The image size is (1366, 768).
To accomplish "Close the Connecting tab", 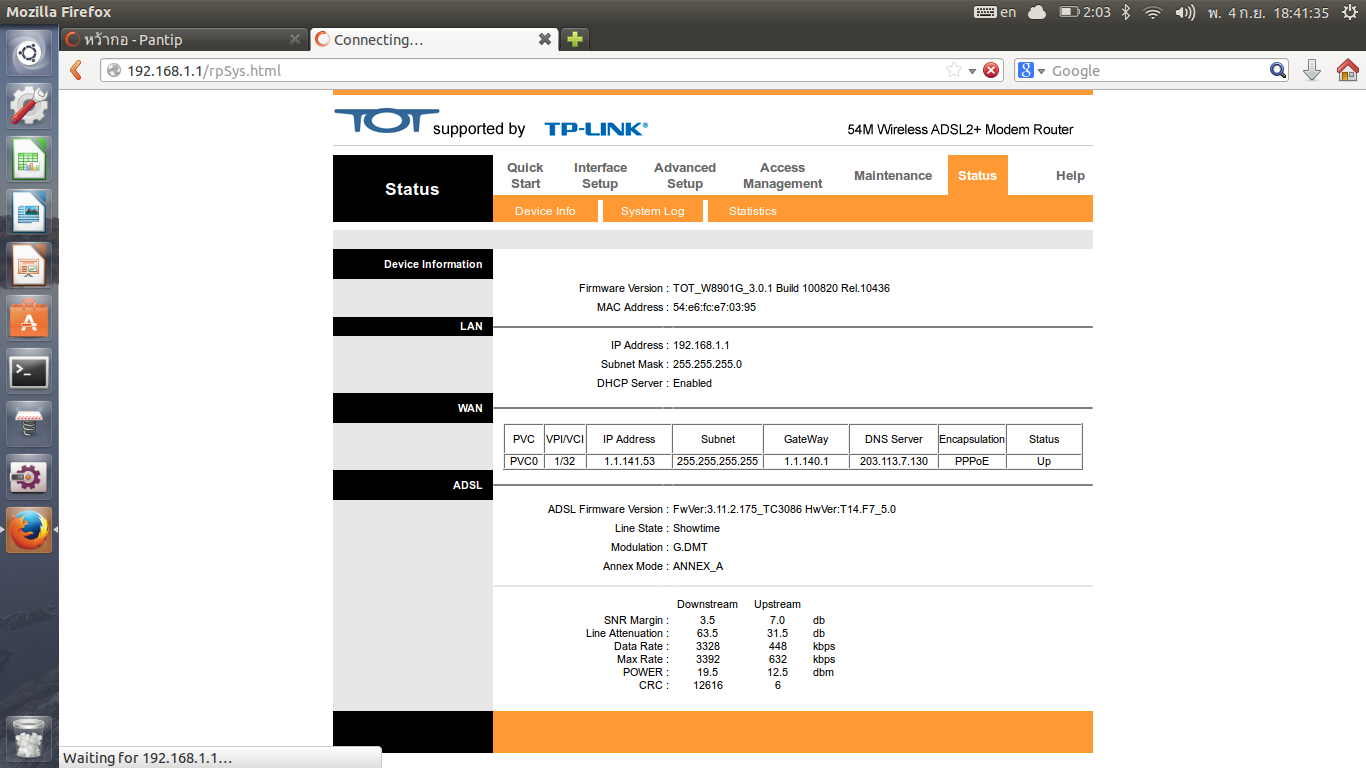I will 545,39.
